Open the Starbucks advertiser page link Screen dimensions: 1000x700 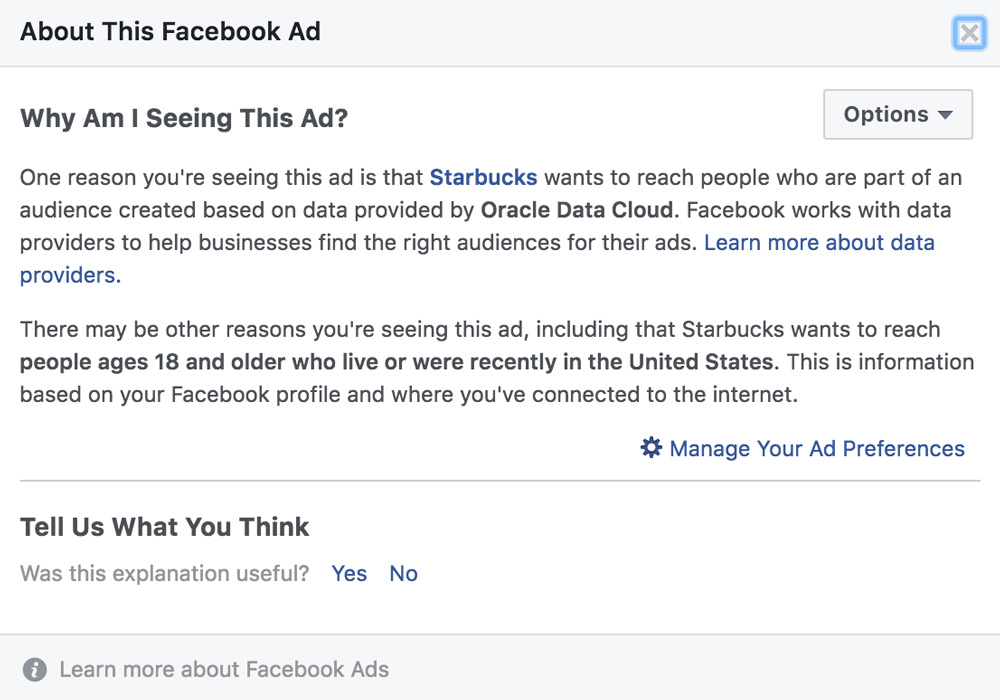pos(483,178)
